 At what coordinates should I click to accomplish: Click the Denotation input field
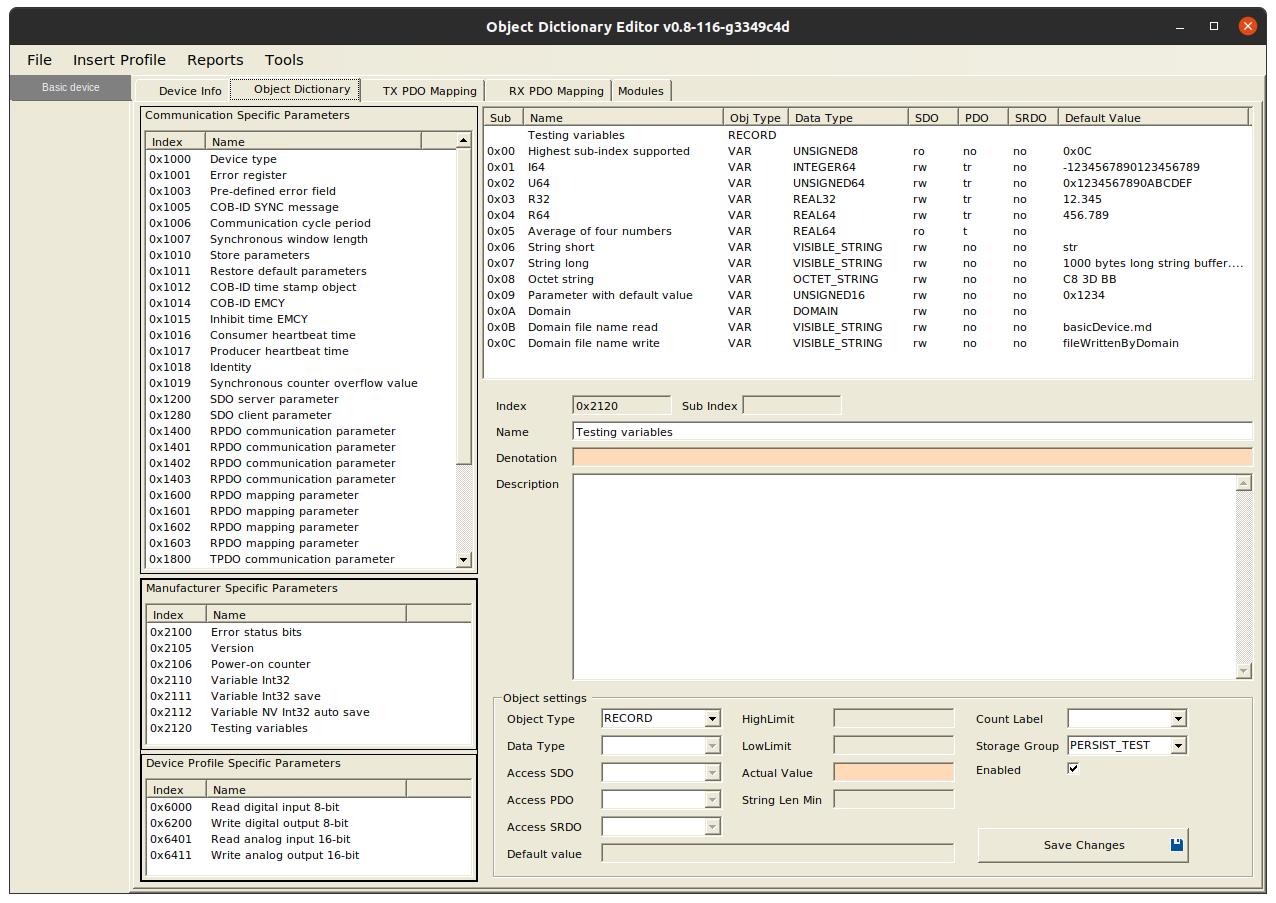(911, 457)
